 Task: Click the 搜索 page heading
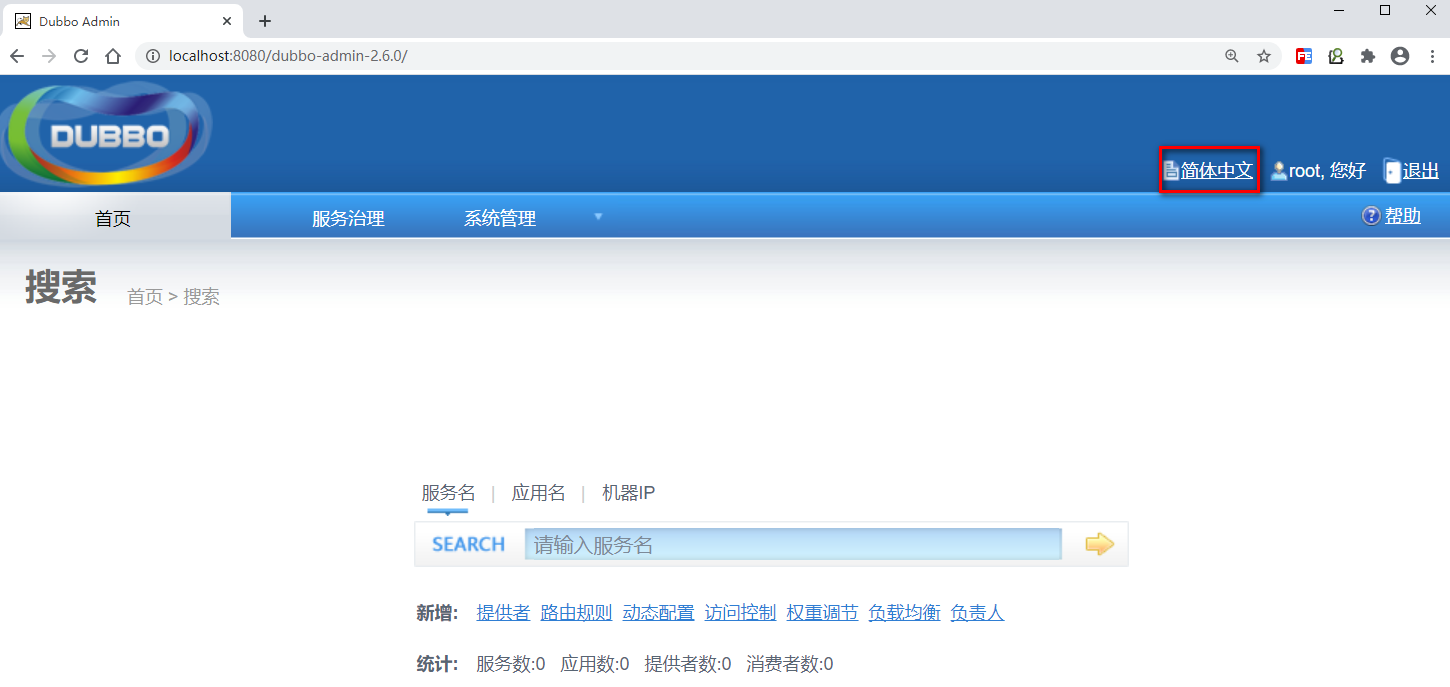(x=61, y=287)
